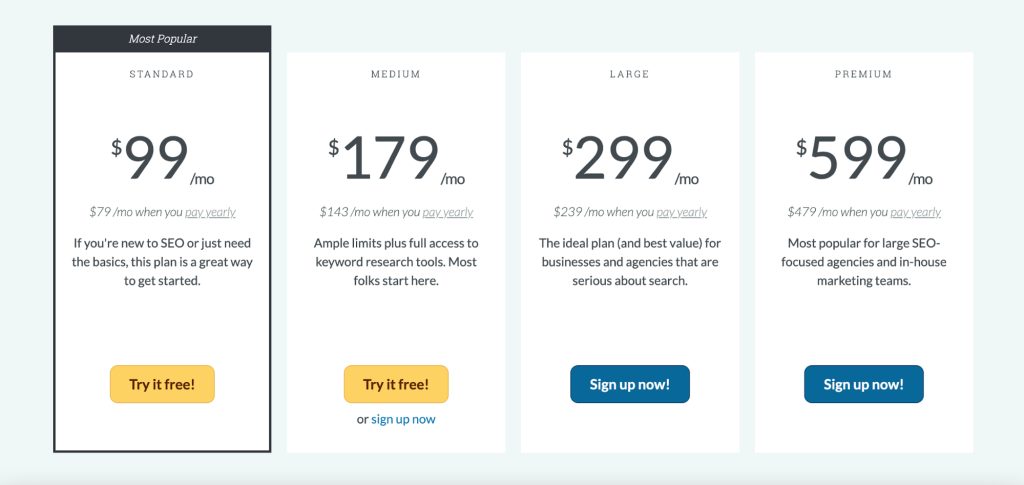Click the "sign up now" text link below Medium's button

[x=403, y=419]
